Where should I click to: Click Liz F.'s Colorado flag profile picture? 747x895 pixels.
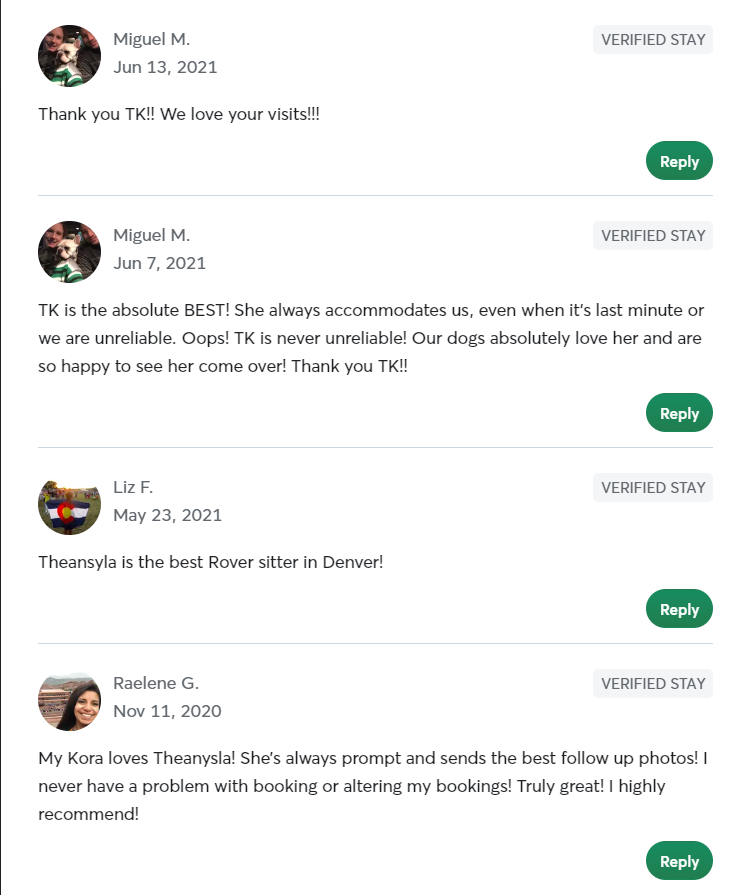click(x=69, y=505)
